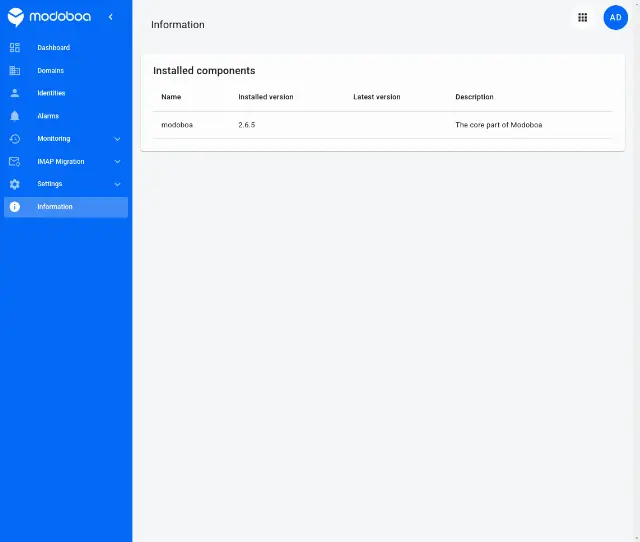
Task: Click the Dashboard grid icon
Action: click(x=15, y=48)
